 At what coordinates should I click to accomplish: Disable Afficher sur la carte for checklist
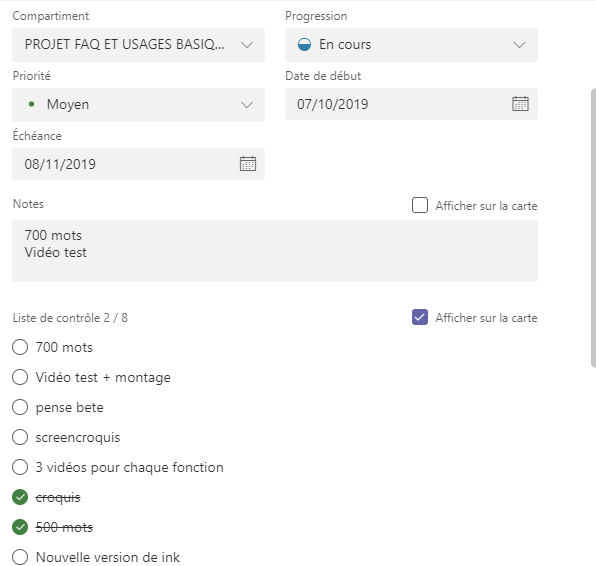tap(420, 317)
